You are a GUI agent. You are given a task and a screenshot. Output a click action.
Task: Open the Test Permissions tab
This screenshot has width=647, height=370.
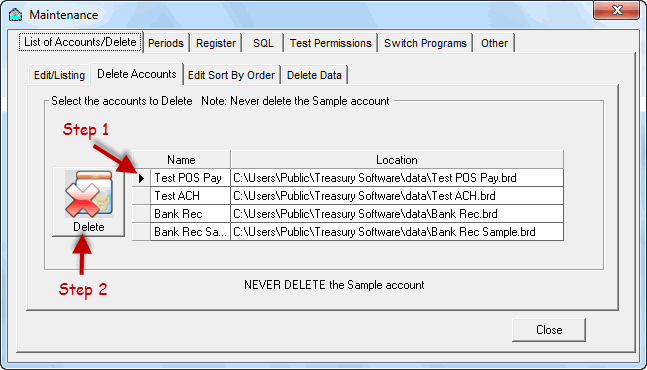click(331, 43)
